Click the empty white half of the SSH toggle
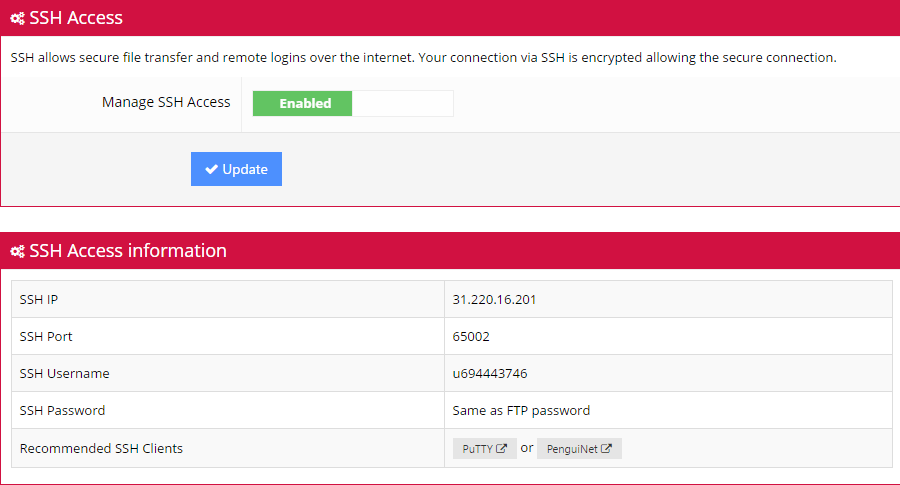This screenshot has height=485, width=900. coord(402,103)
